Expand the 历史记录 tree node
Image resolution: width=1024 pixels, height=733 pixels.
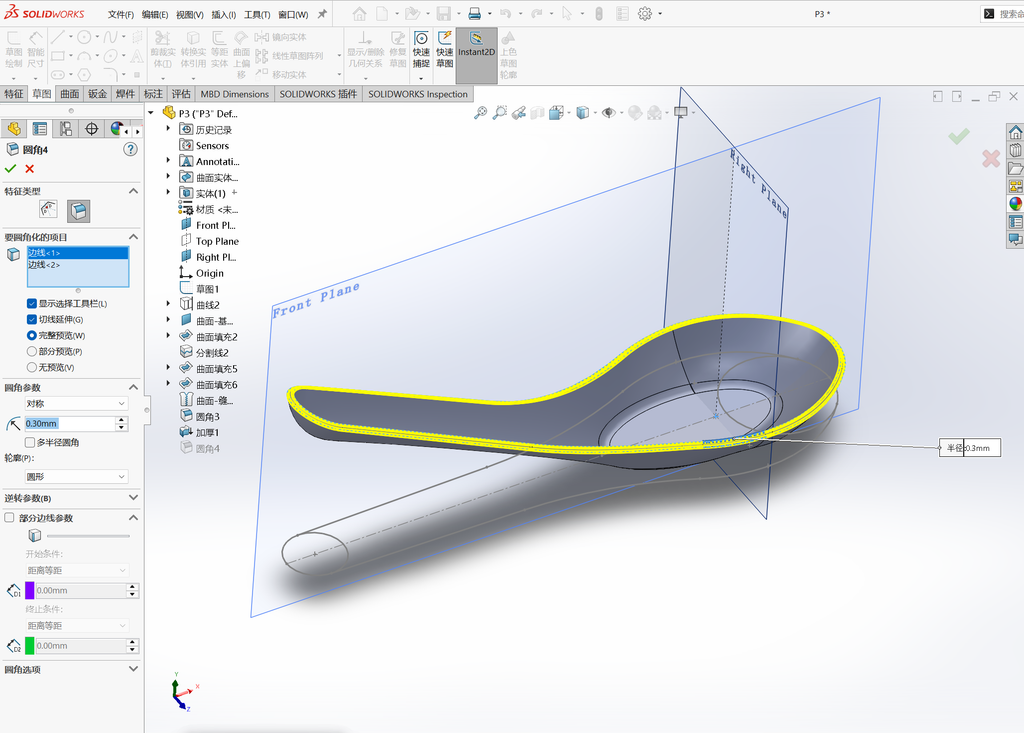tap(168, 129)
